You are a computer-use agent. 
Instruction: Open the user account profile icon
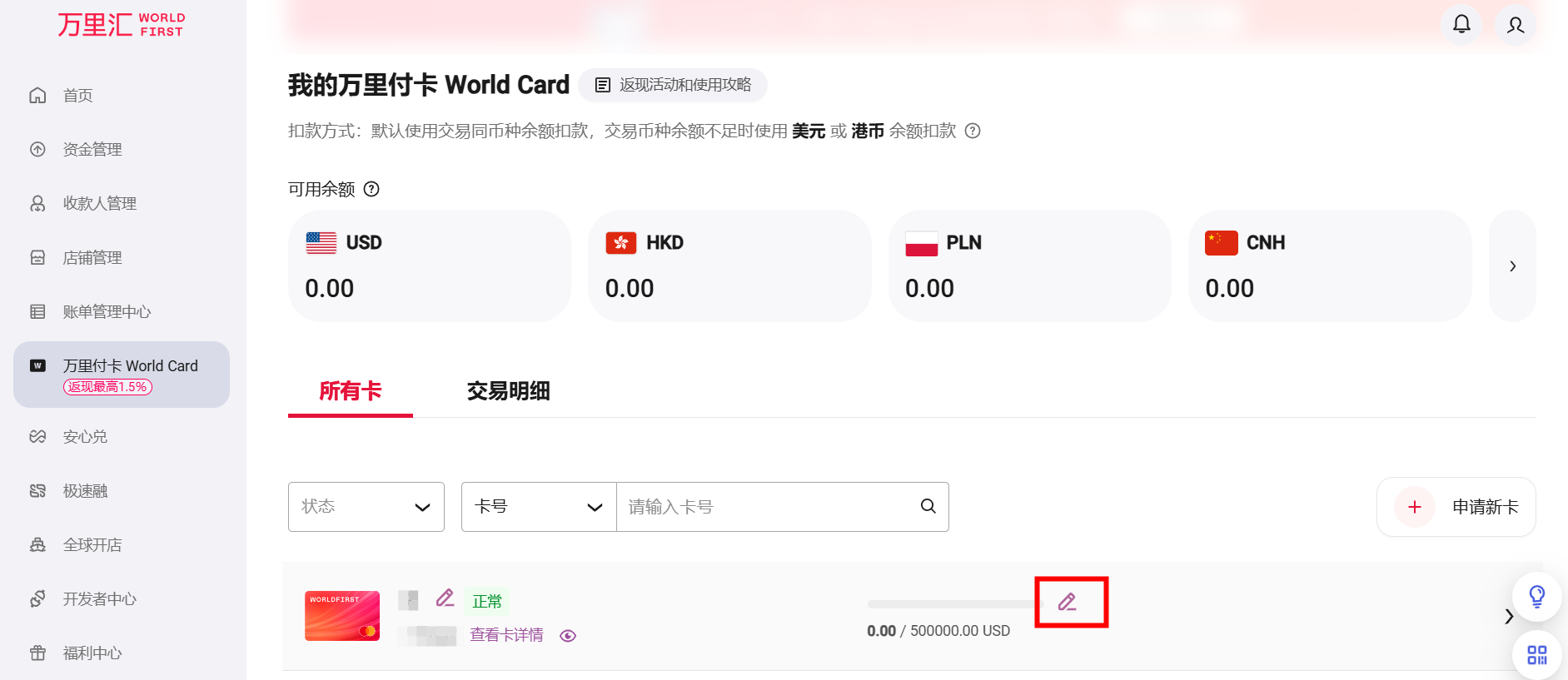[x=1516, y=24]
